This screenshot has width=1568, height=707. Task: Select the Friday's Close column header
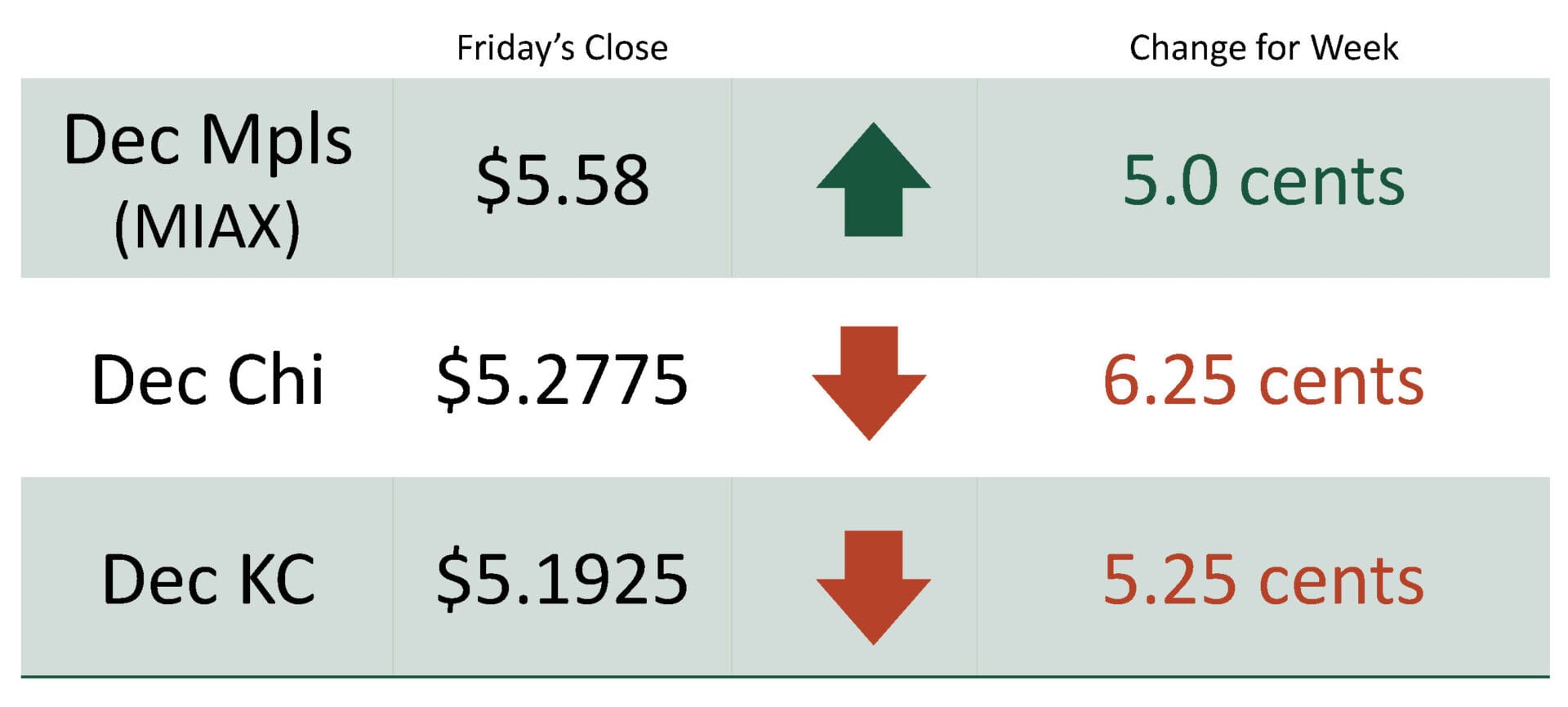tap(562, 48)
